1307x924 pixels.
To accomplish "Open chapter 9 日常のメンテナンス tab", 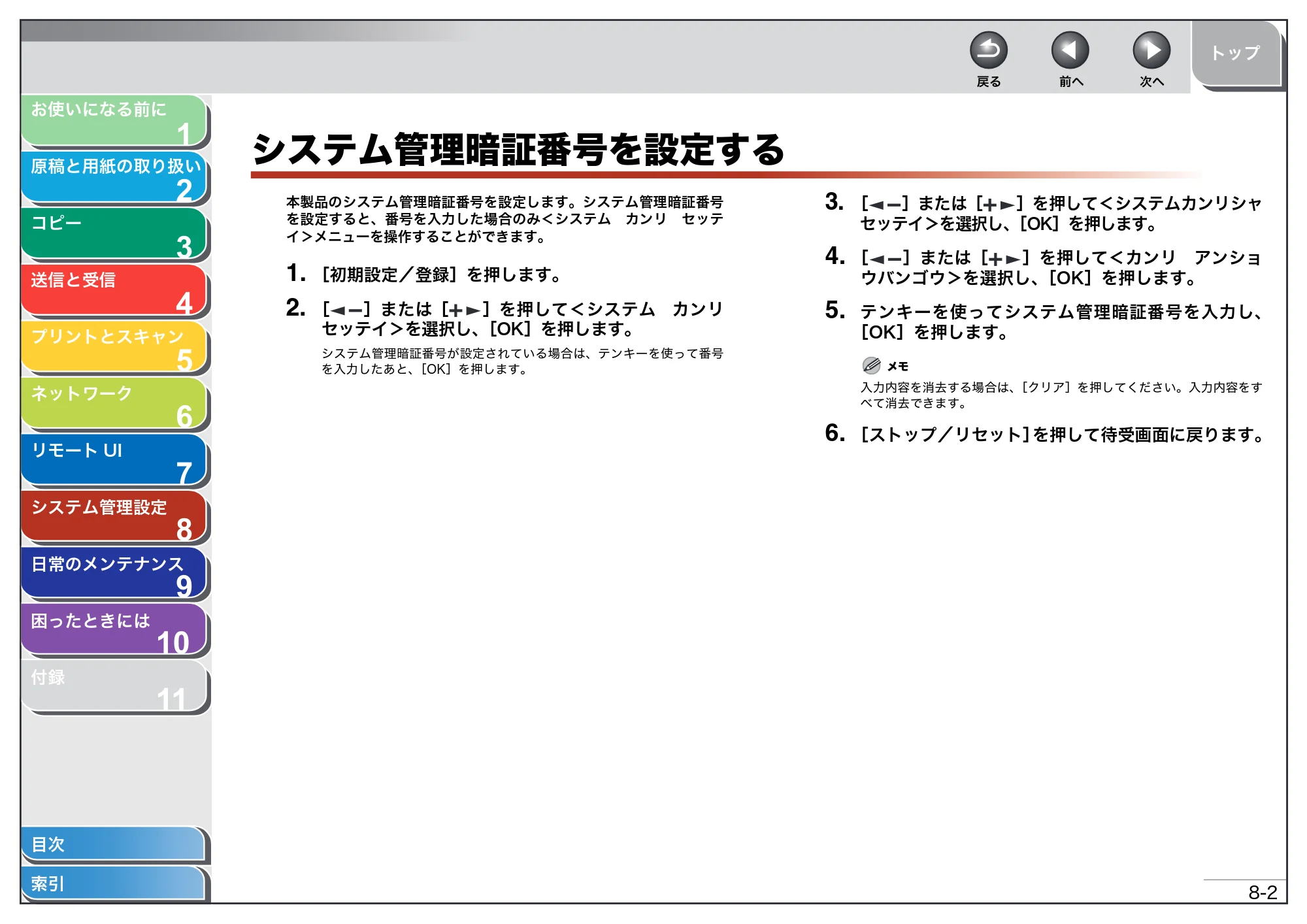I will click(x=114, y=574).
